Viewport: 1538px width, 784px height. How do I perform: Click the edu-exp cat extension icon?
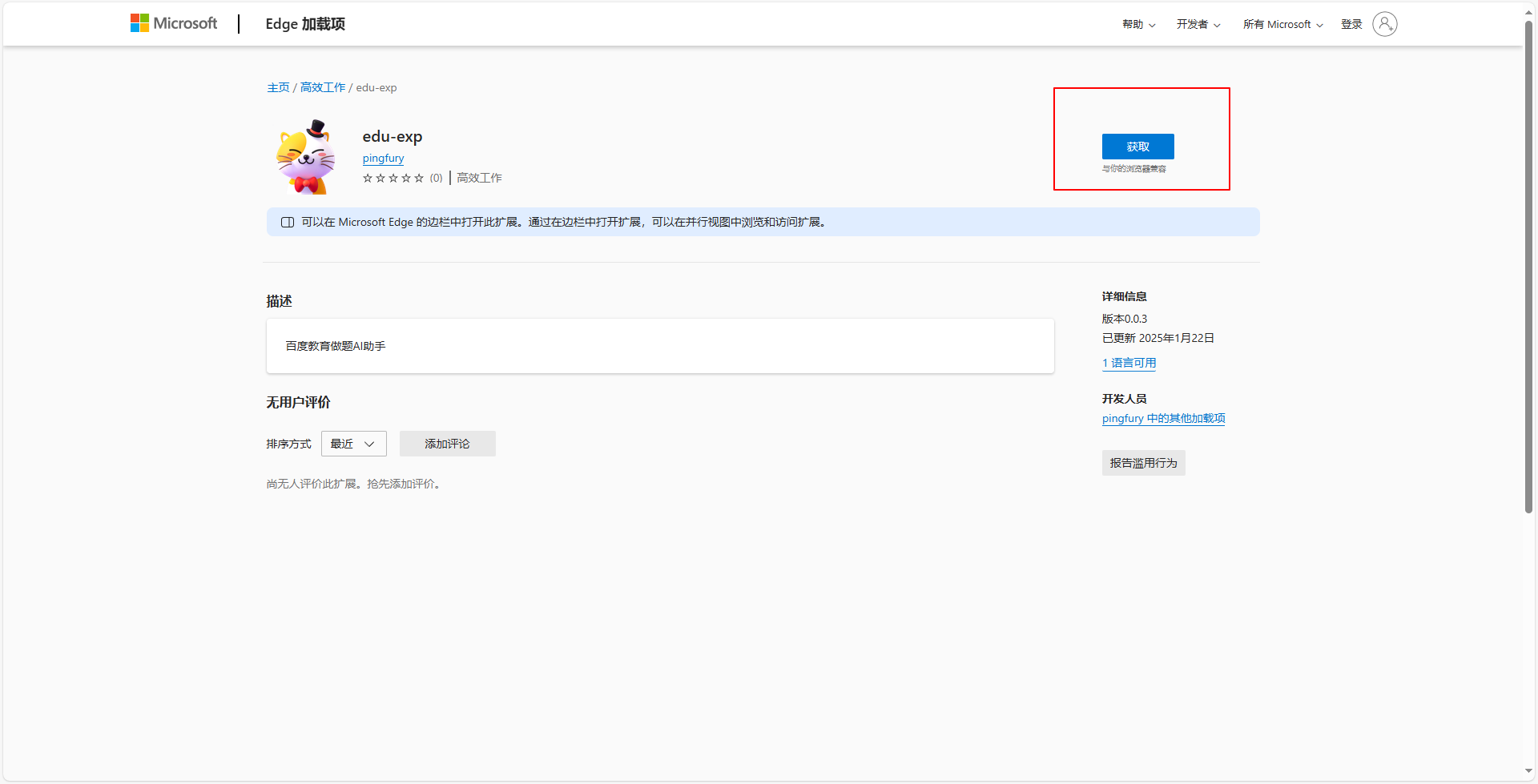305,158
